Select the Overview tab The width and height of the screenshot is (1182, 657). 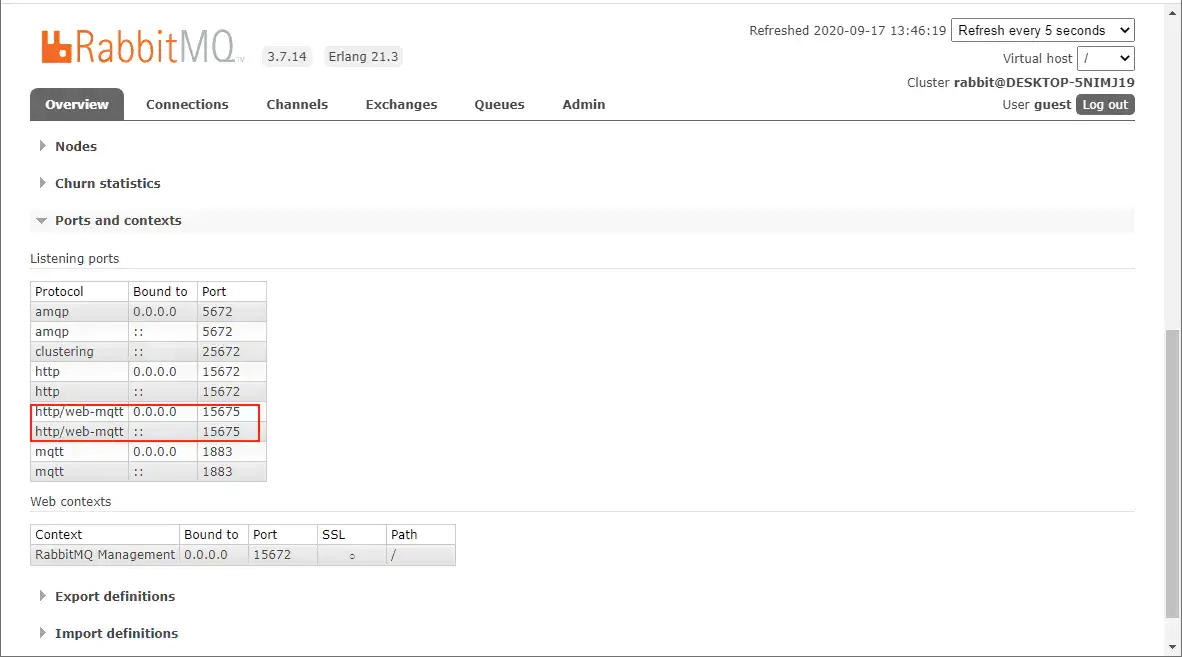[77, 105]
